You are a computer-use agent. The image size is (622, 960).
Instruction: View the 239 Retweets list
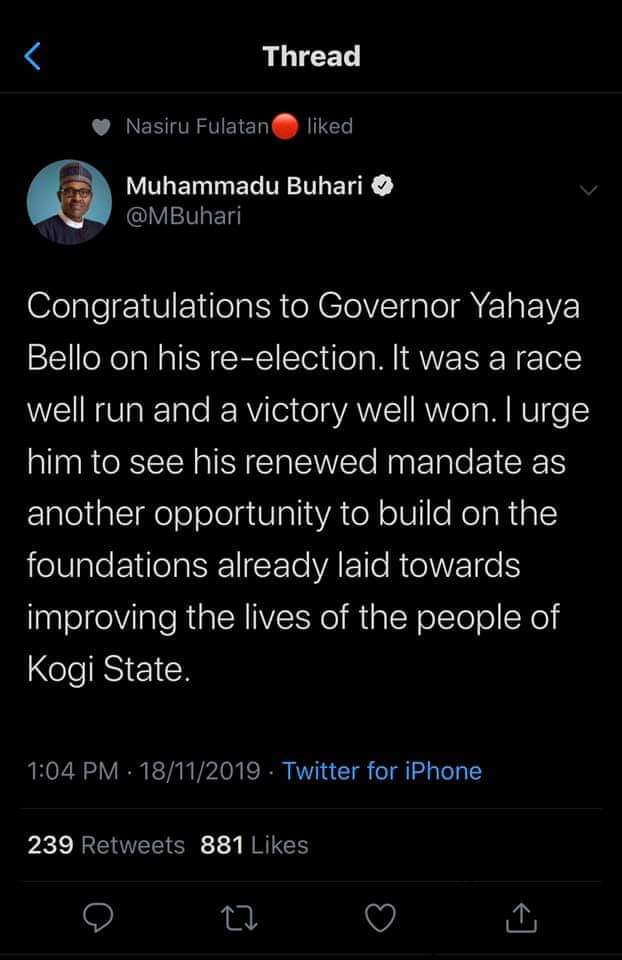tap(106, 845)
